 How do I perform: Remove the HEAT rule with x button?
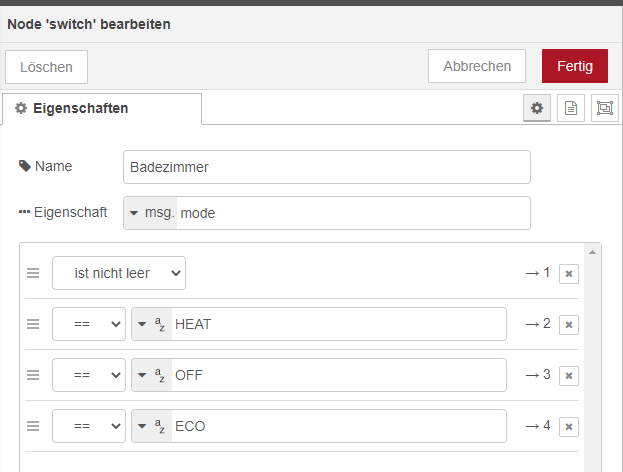[569, 324]
